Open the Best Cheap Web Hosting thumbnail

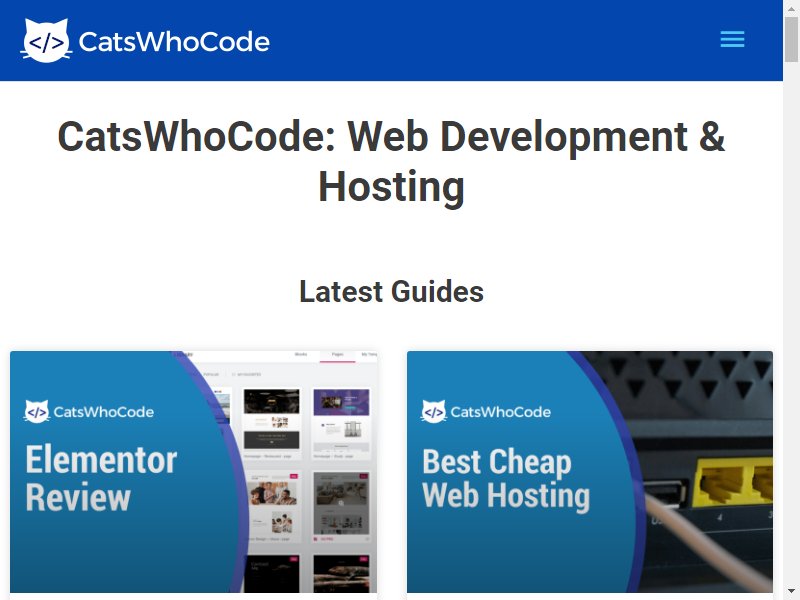(590, 472)
